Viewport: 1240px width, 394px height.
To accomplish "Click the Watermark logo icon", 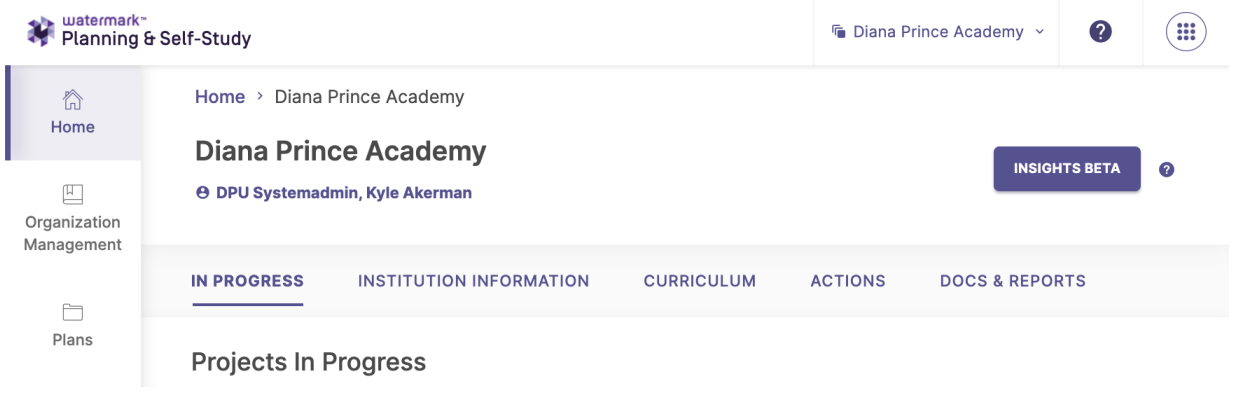I will point(42,31).
